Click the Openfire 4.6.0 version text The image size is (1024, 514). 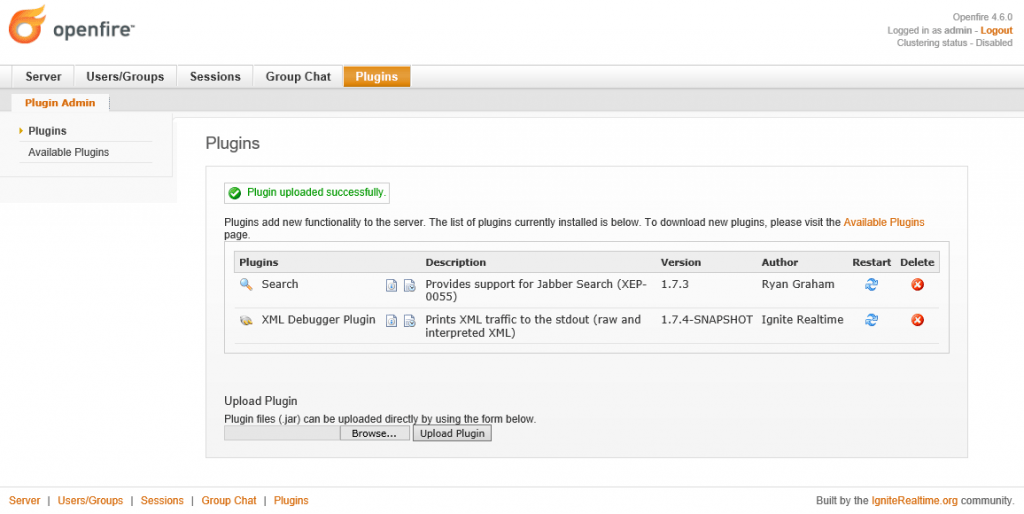pyautogui.click(x=982, y=18)
